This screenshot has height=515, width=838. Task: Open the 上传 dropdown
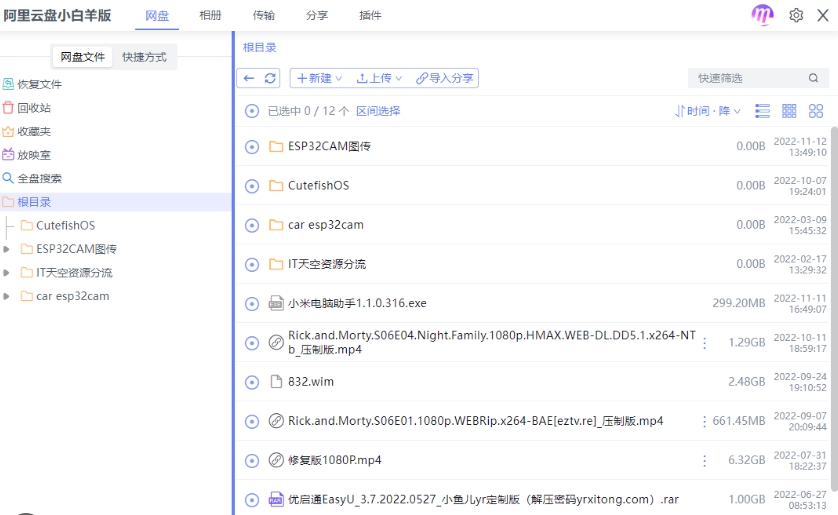click(x=379, y=78)
